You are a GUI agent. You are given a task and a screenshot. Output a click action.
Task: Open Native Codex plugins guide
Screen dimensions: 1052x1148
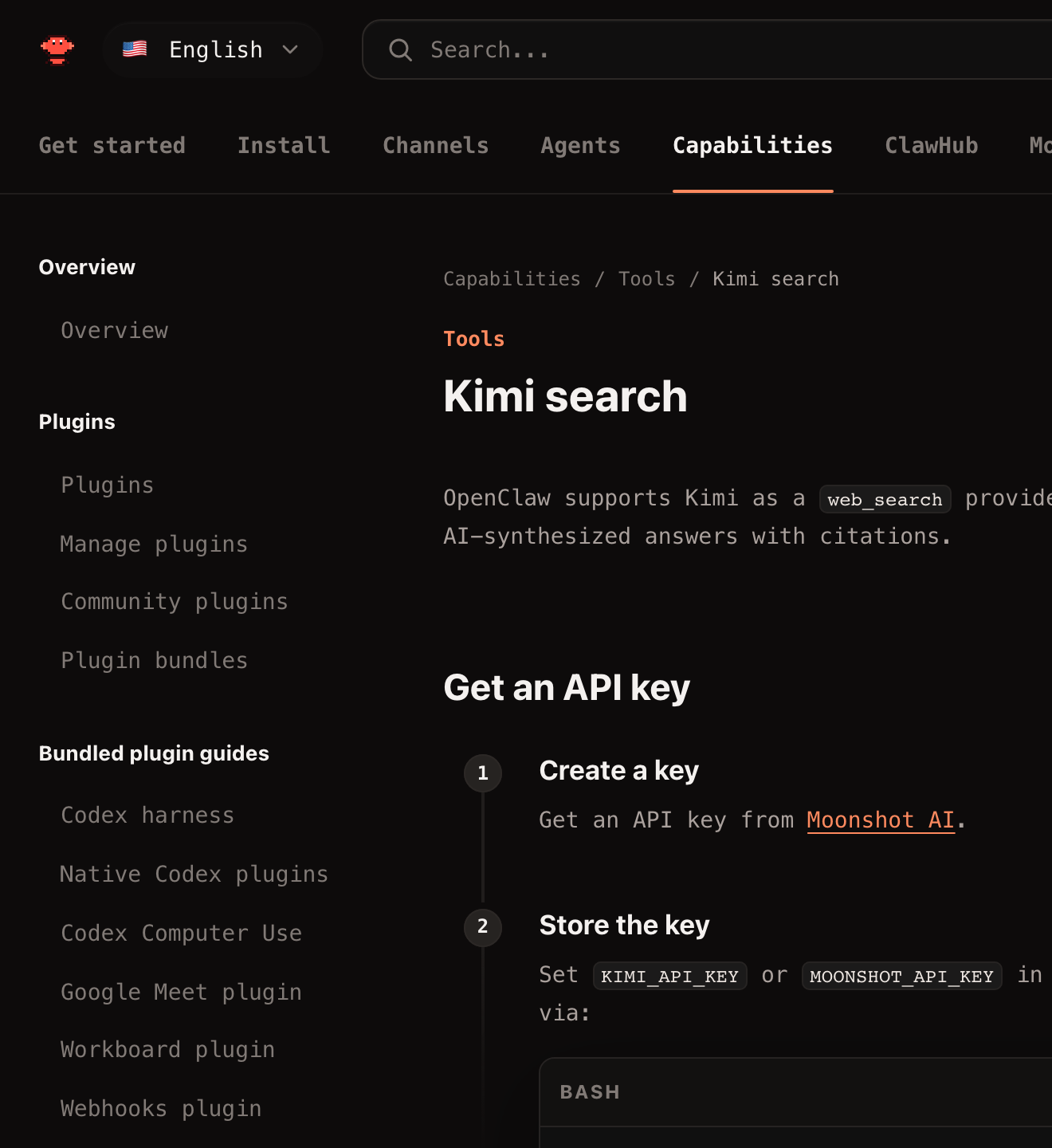[x=194, y=874]
